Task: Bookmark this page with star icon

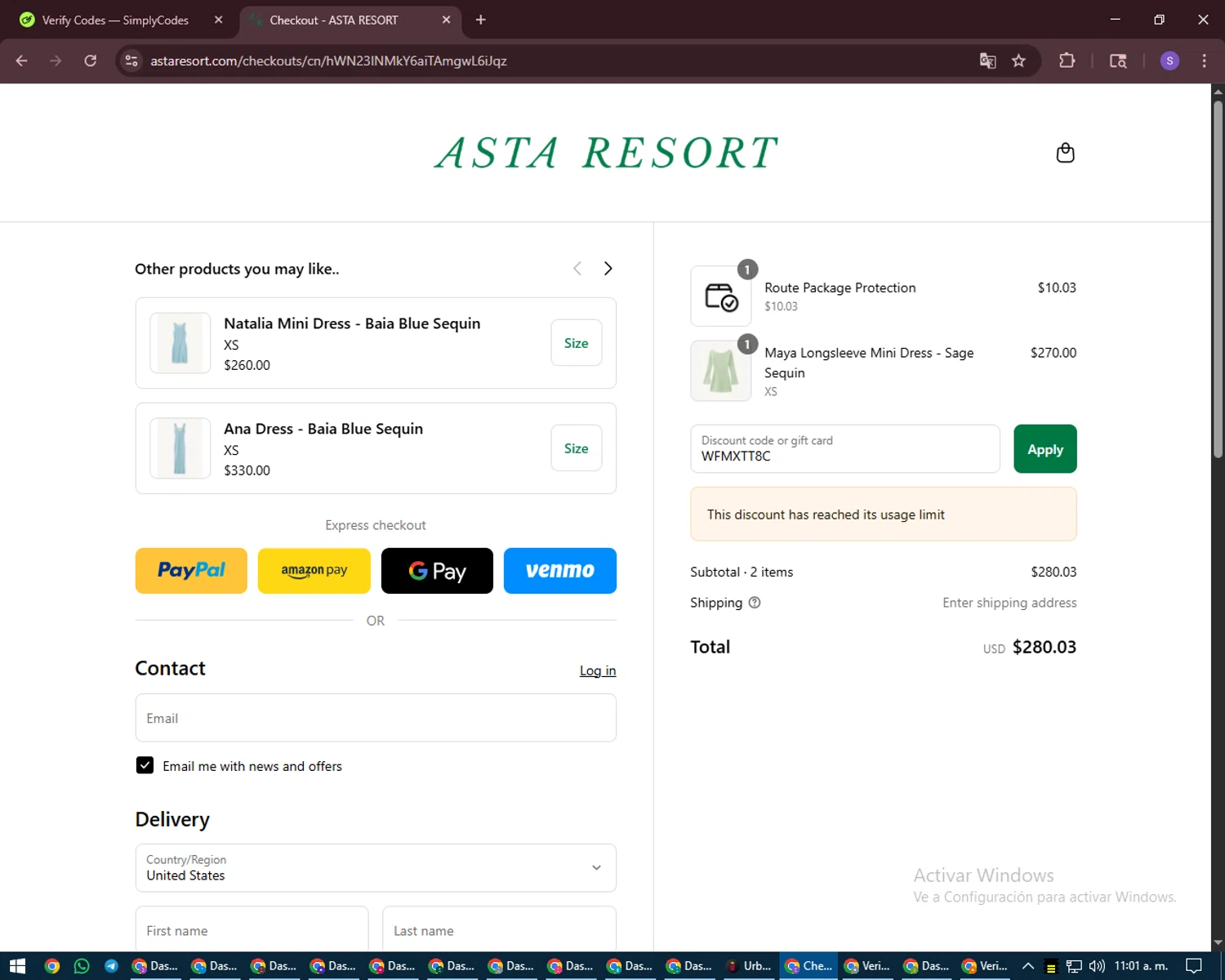Action: (x=1018, y=60)
